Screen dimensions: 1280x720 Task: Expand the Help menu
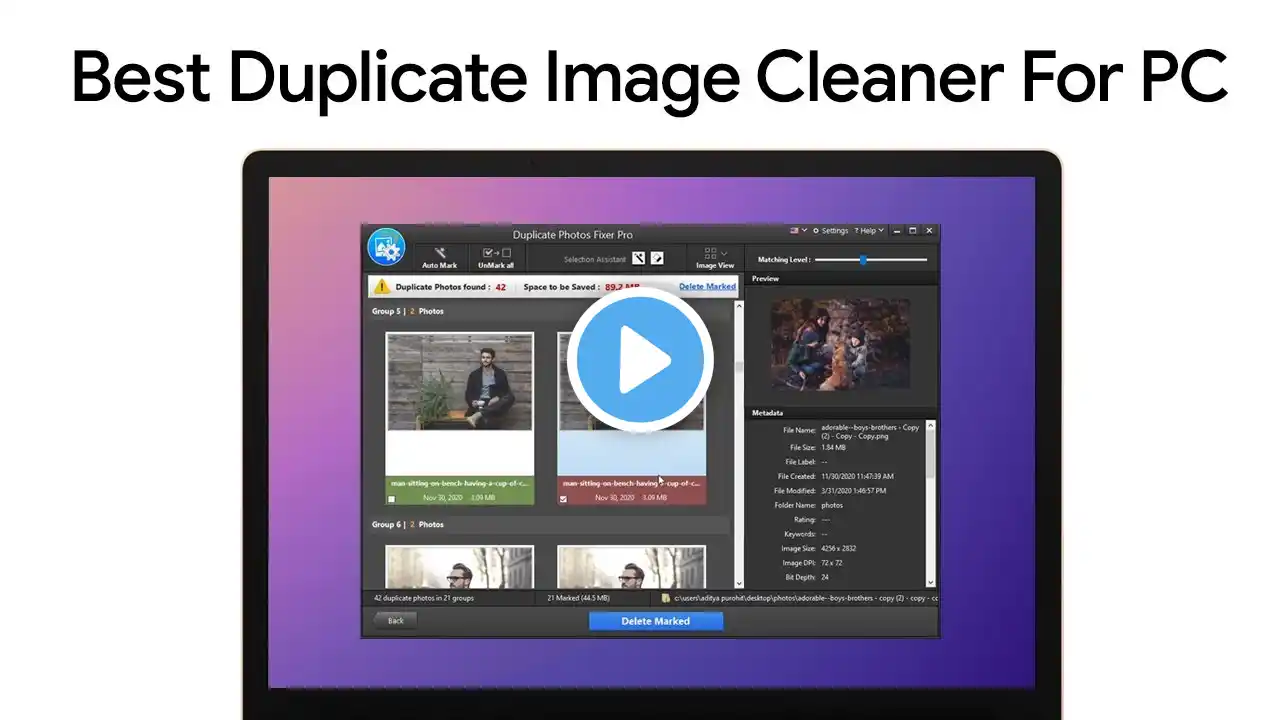(867, 231)
